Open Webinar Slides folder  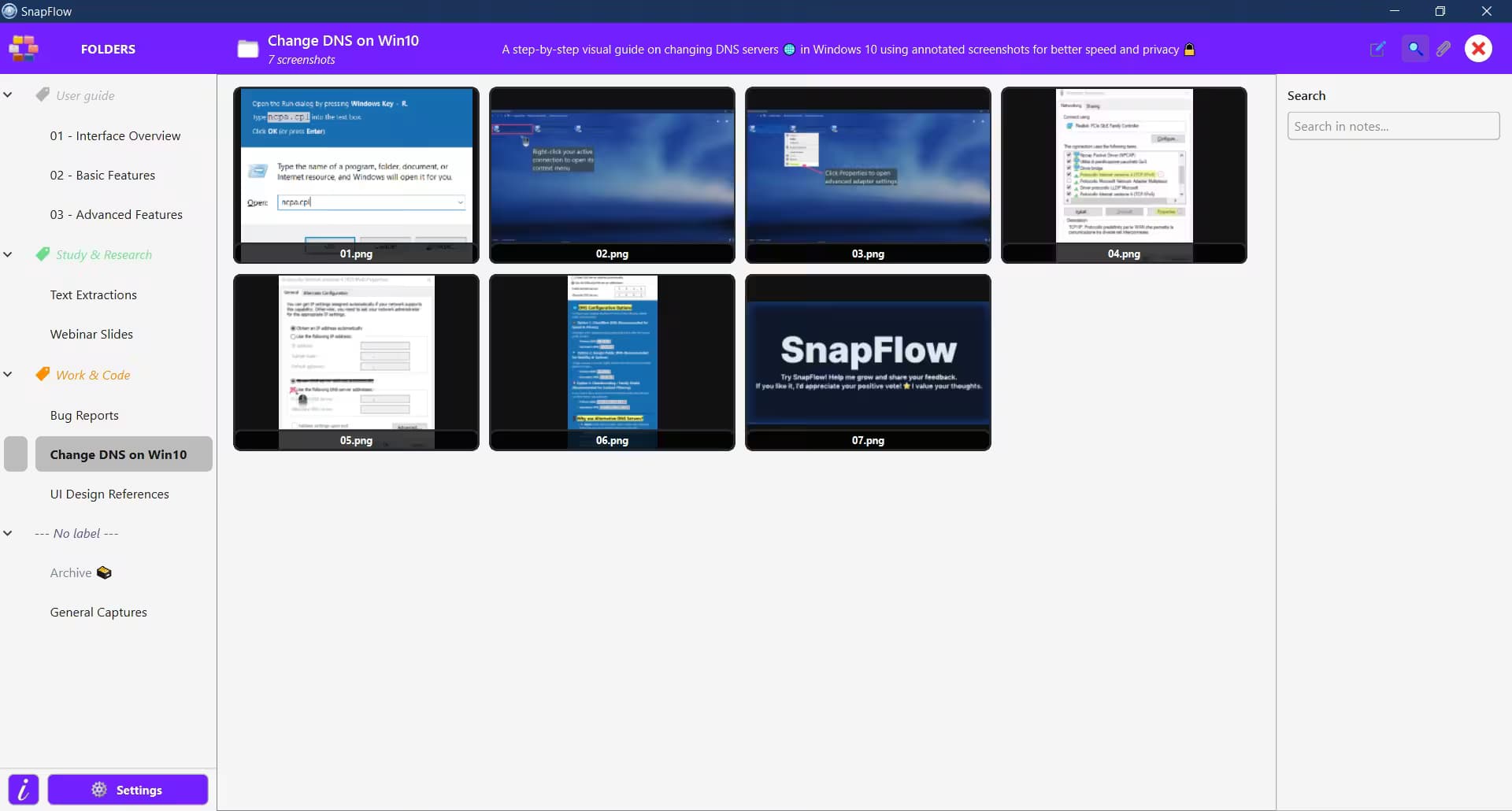[x=91, y=334]
